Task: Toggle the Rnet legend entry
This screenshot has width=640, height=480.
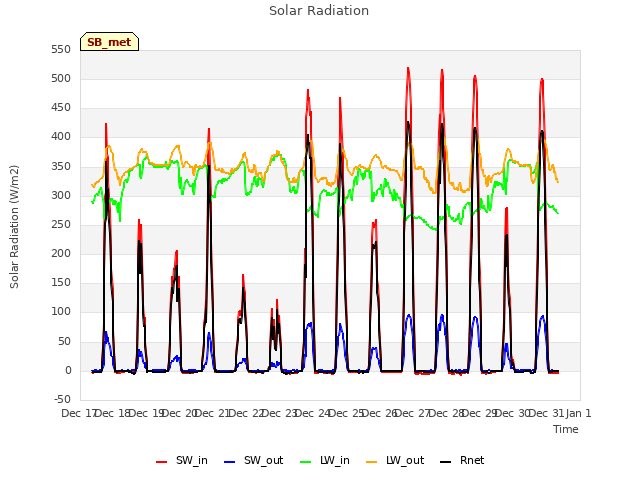Action: tap(462, 460)
